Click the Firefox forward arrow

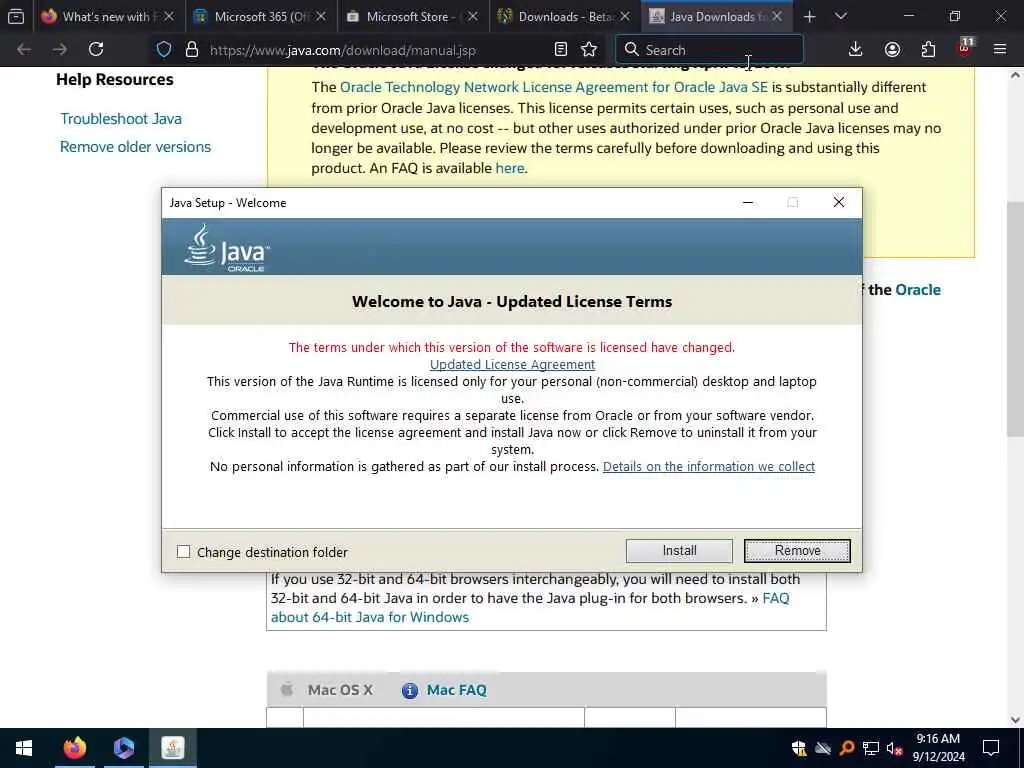tap(59, 50)
